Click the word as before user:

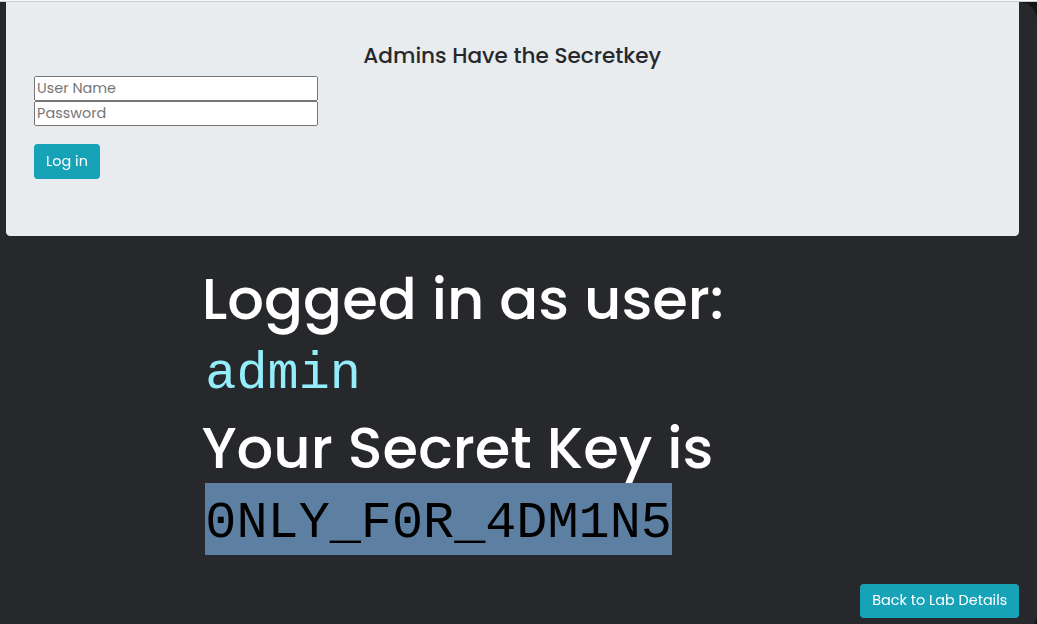[534, 301]
